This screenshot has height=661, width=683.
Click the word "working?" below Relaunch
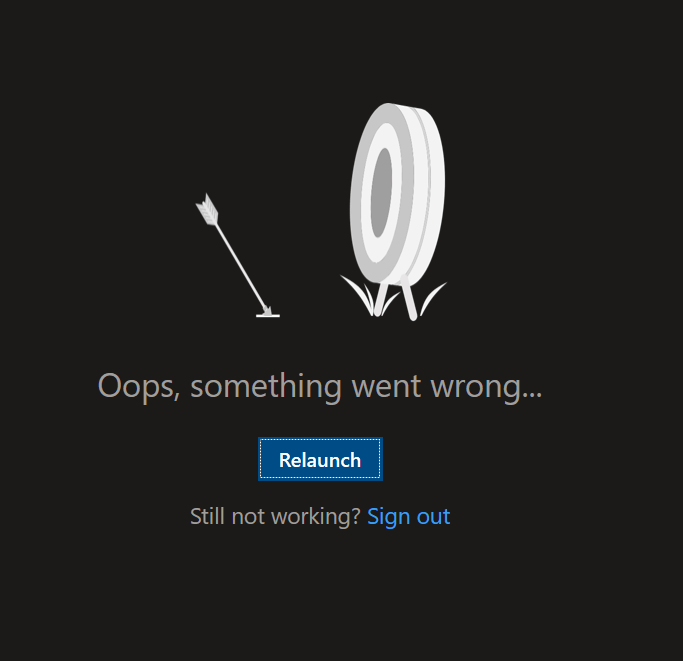(316, 518)
